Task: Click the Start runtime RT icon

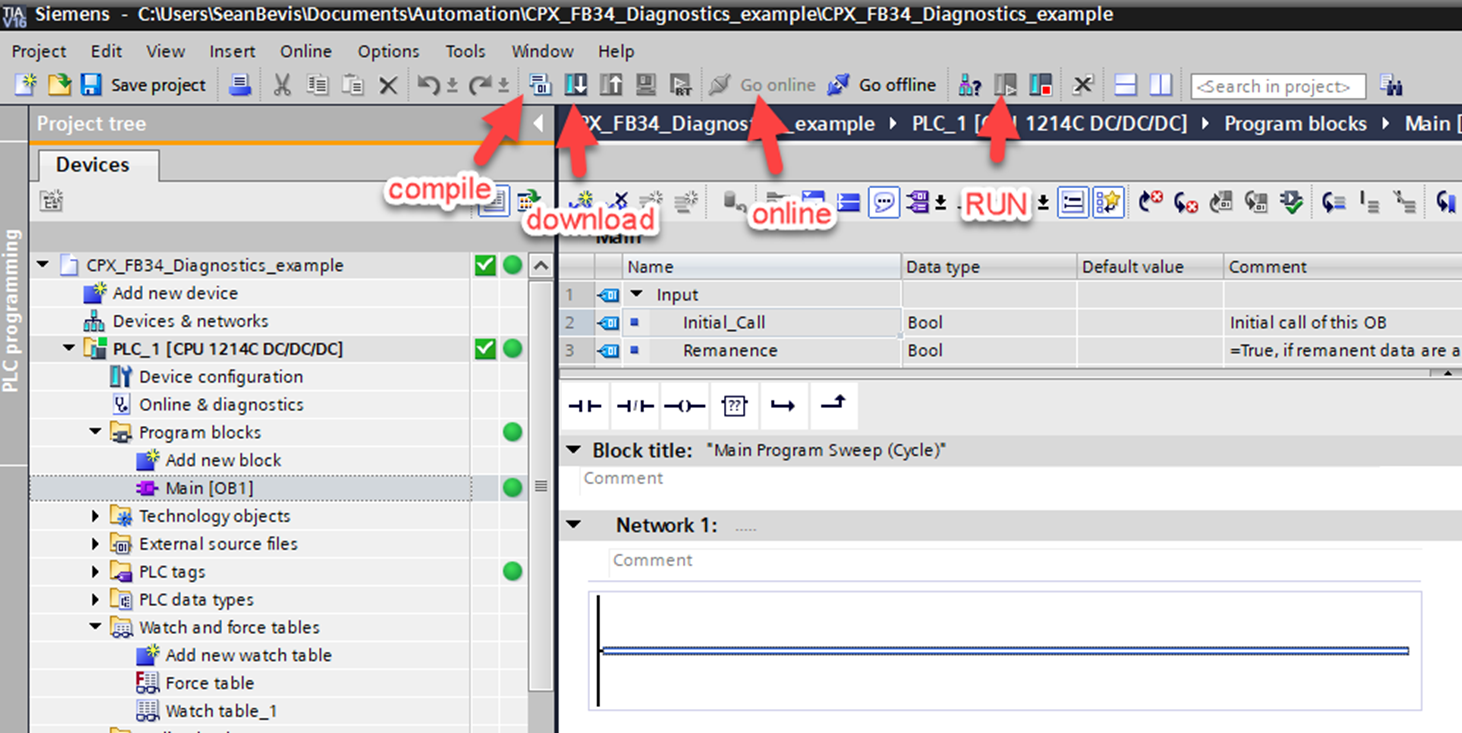Action: pyautogui.click(x=681, y=85)
